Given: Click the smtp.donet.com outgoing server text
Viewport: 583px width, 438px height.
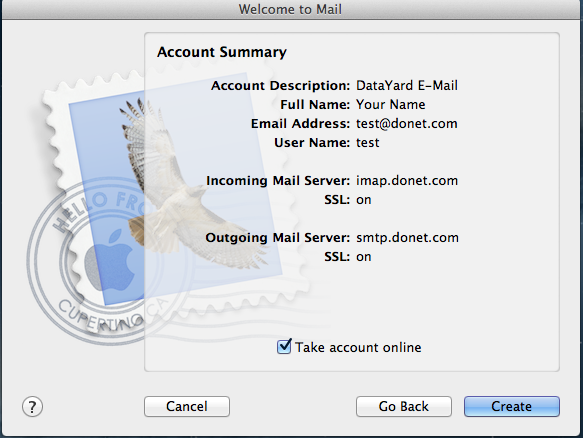Looking at the screenshot, I should [x=408, y=238].
